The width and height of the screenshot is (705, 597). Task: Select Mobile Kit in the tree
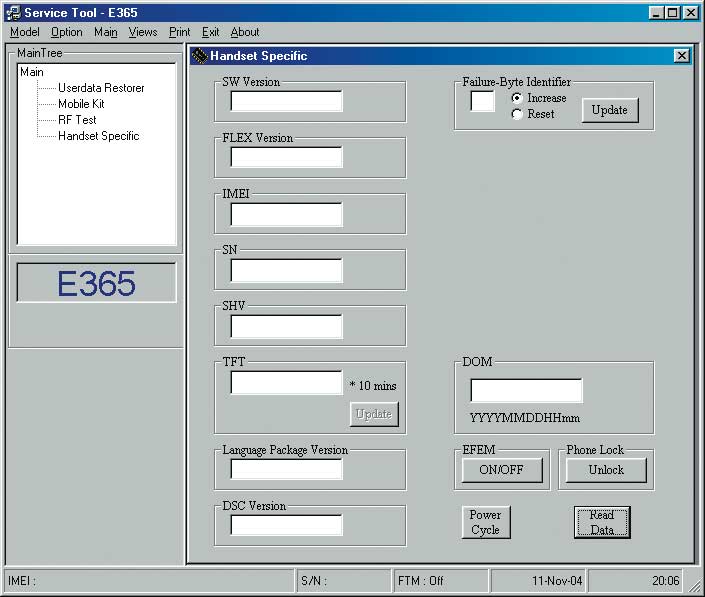click(81, 104)
